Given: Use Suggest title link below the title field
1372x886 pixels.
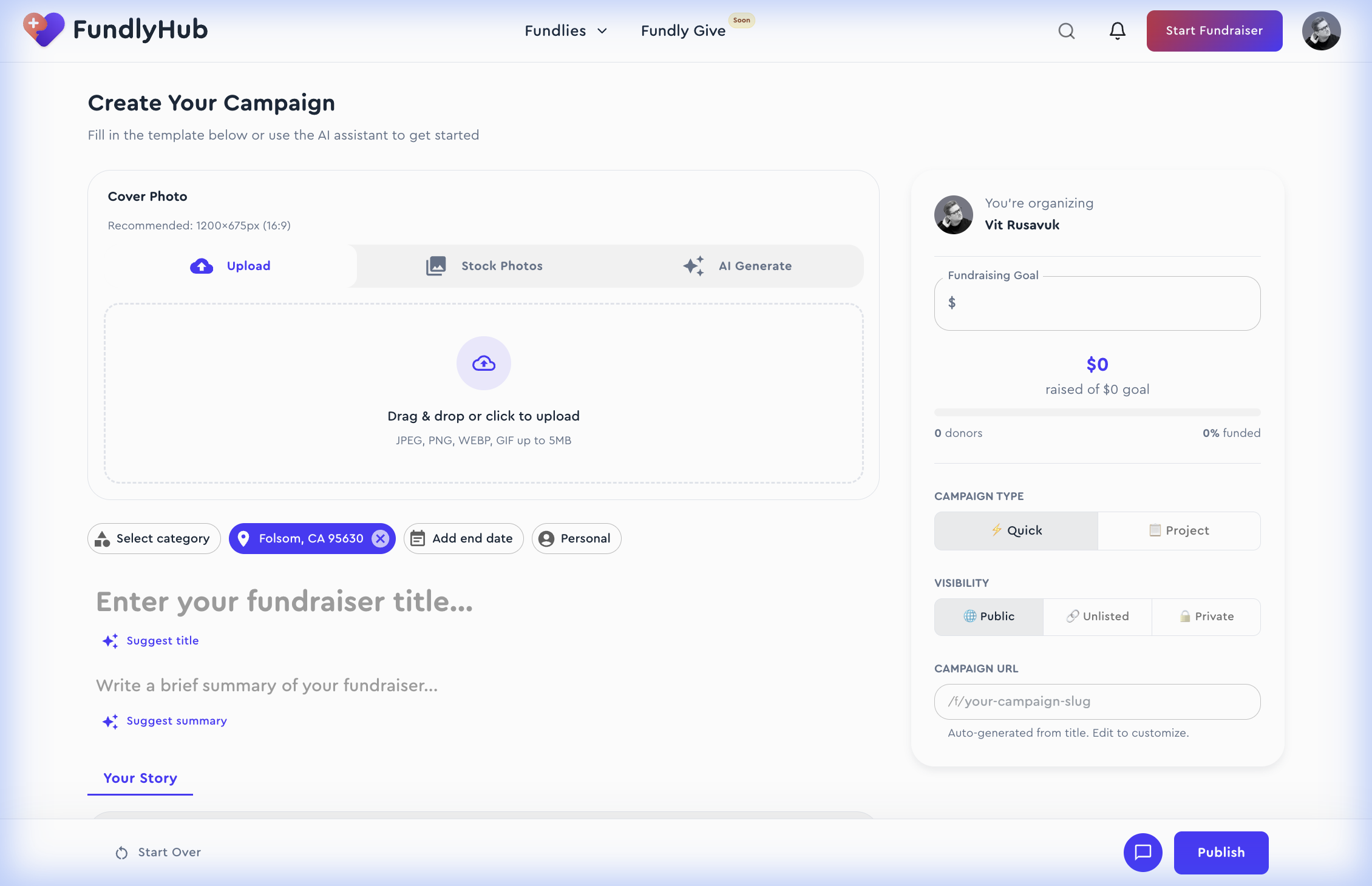Looking at the screenshot, I should tap(150, 641).
